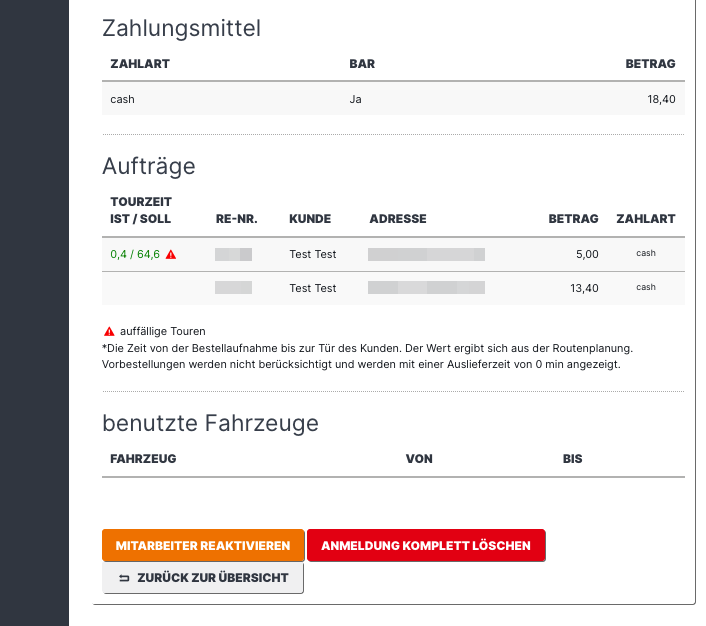Viewport: 706px width, 626px height.
Task: Select Anmeldung komplett löschen red button
Action: [x=426, y=545]
